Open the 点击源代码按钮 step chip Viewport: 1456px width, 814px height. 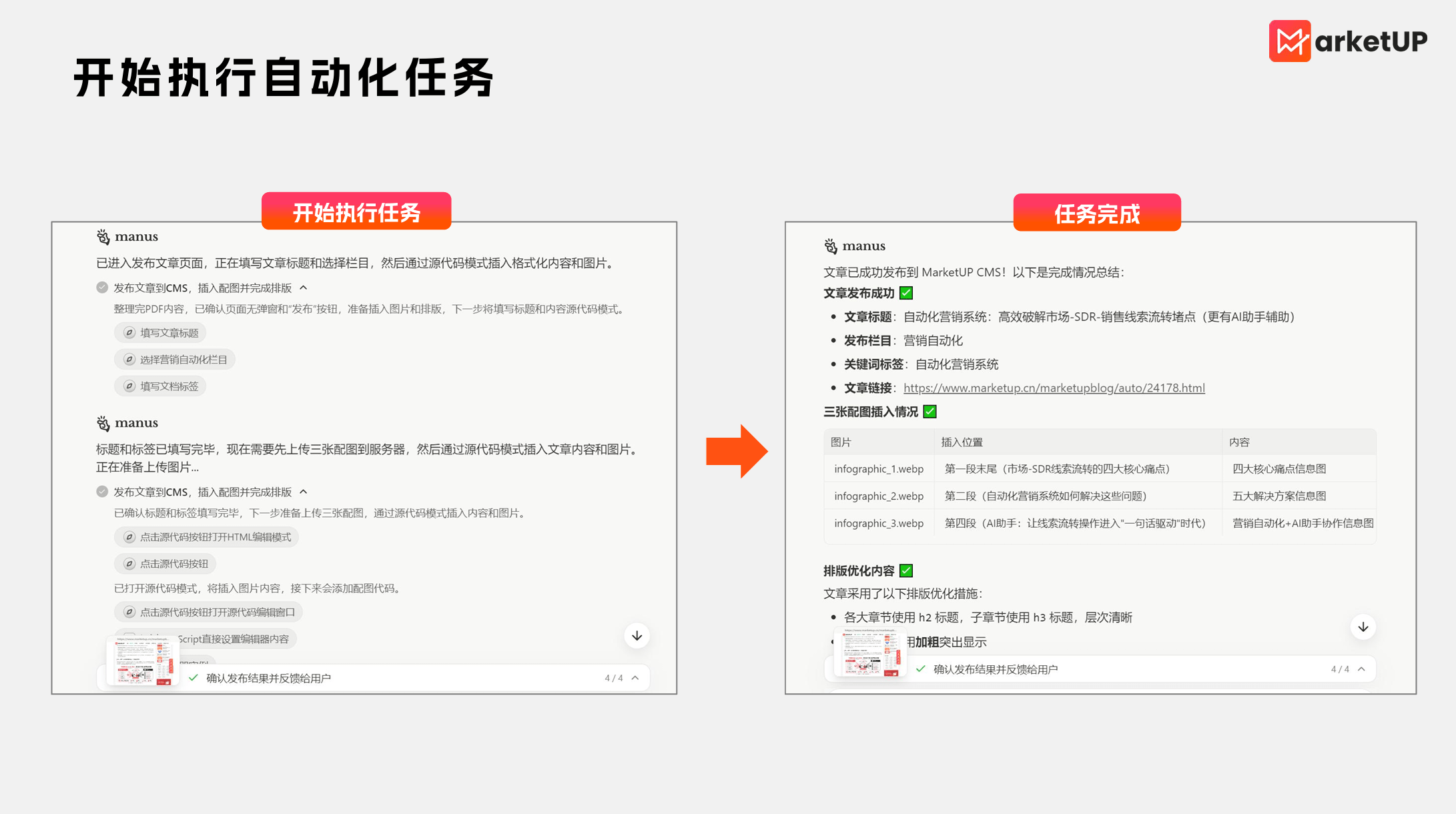tap(165, 564)
